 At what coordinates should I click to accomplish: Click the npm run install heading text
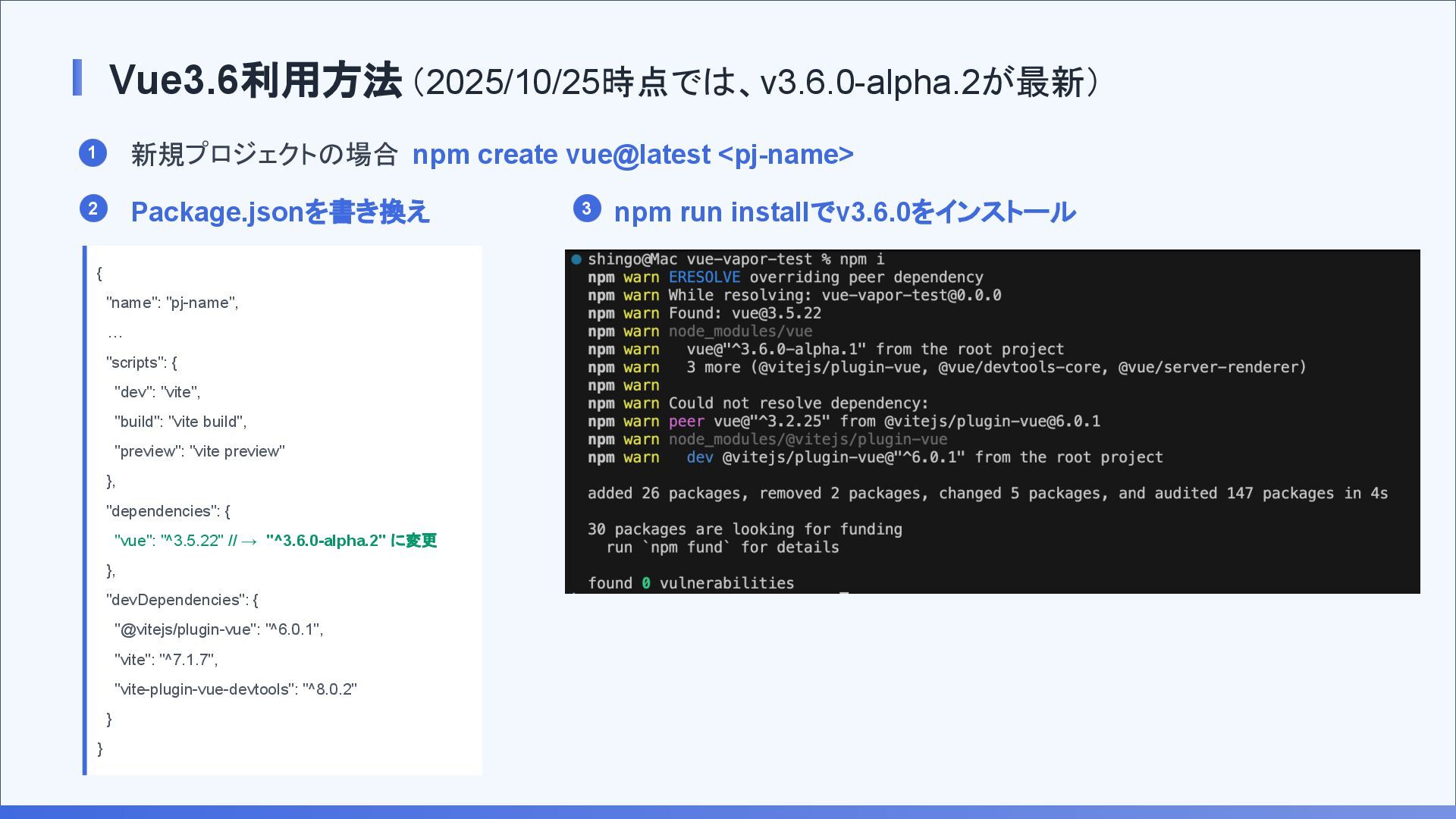click(x=844, y=212)
